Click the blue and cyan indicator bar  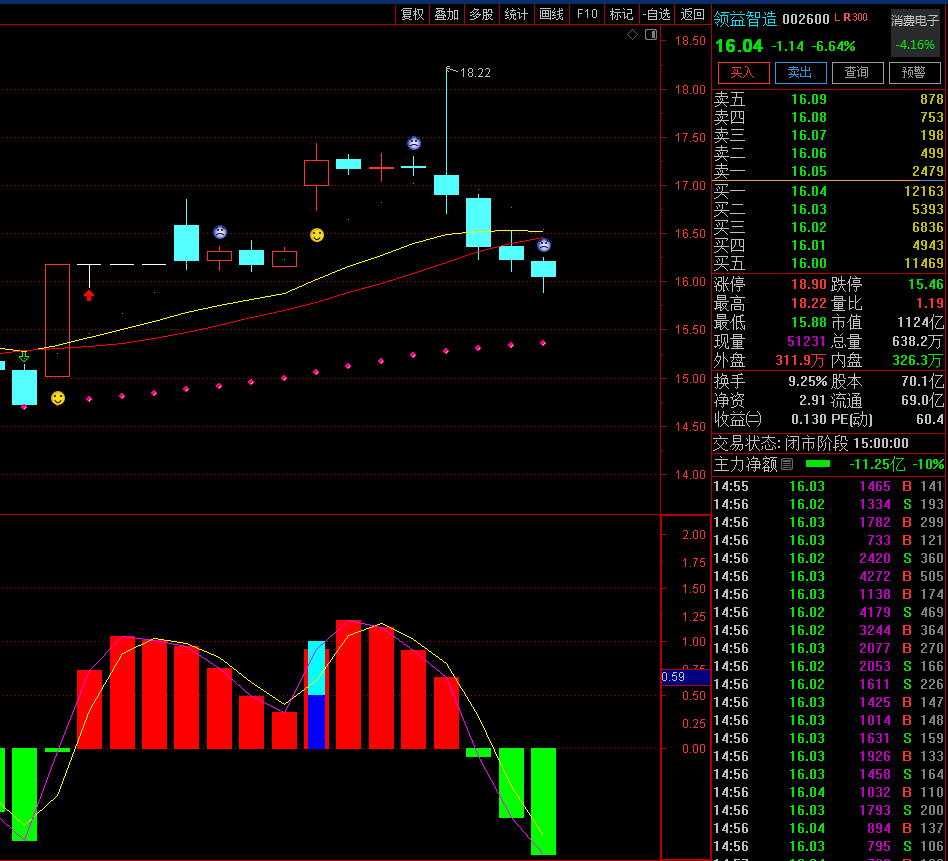point(317,695)
